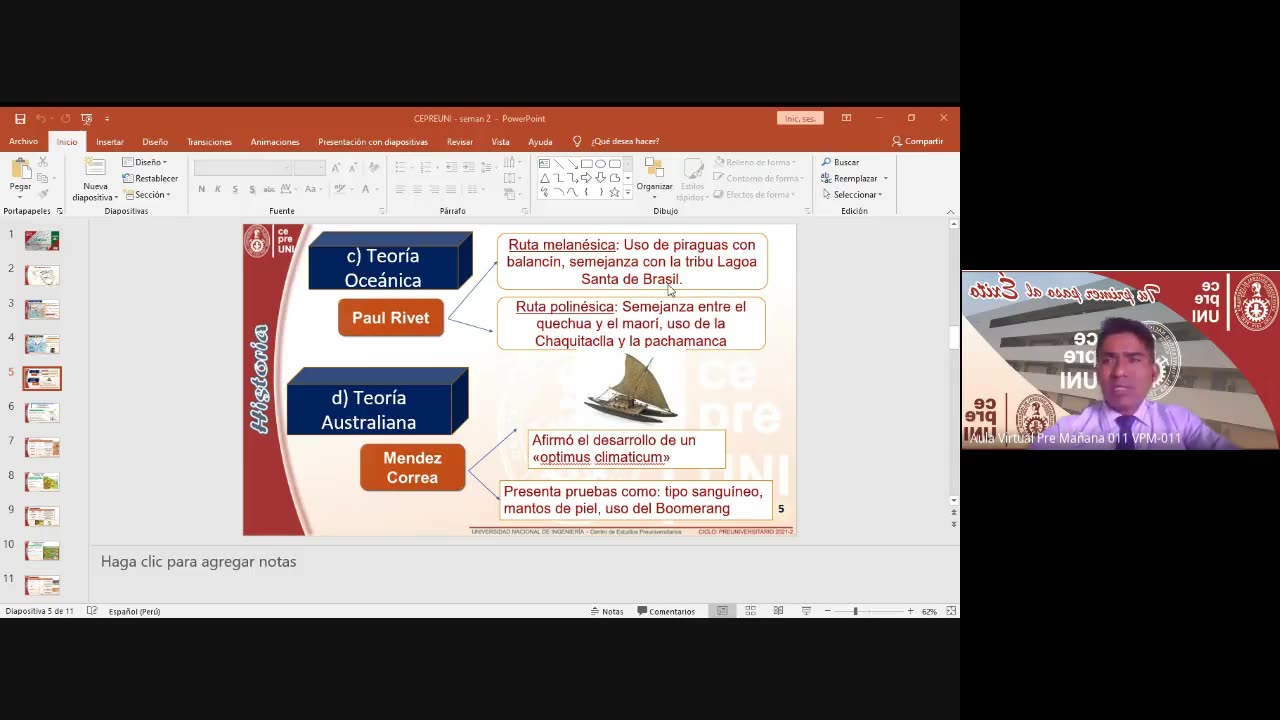
Task: Select slide 2 thumbnail
Action: pyautogui.click(x=42, y=275)
